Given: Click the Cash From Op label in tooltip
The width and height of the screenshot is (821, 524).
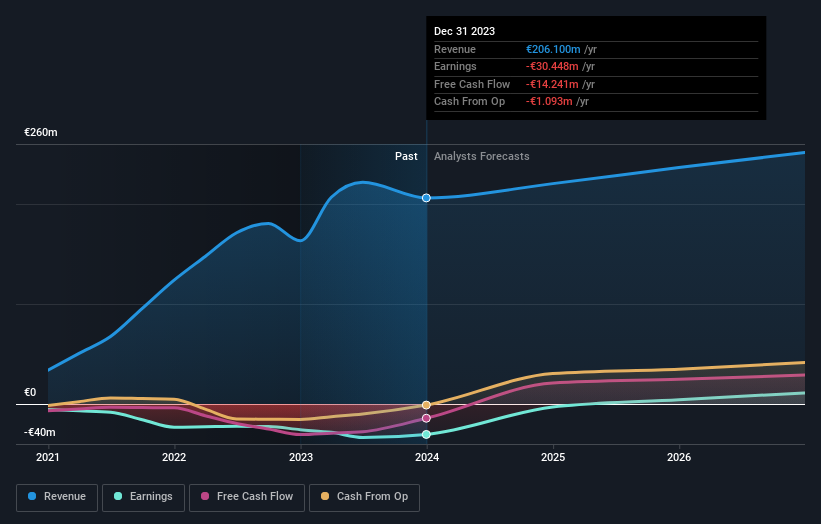Looking at the screenshot, I should (470, 102).
